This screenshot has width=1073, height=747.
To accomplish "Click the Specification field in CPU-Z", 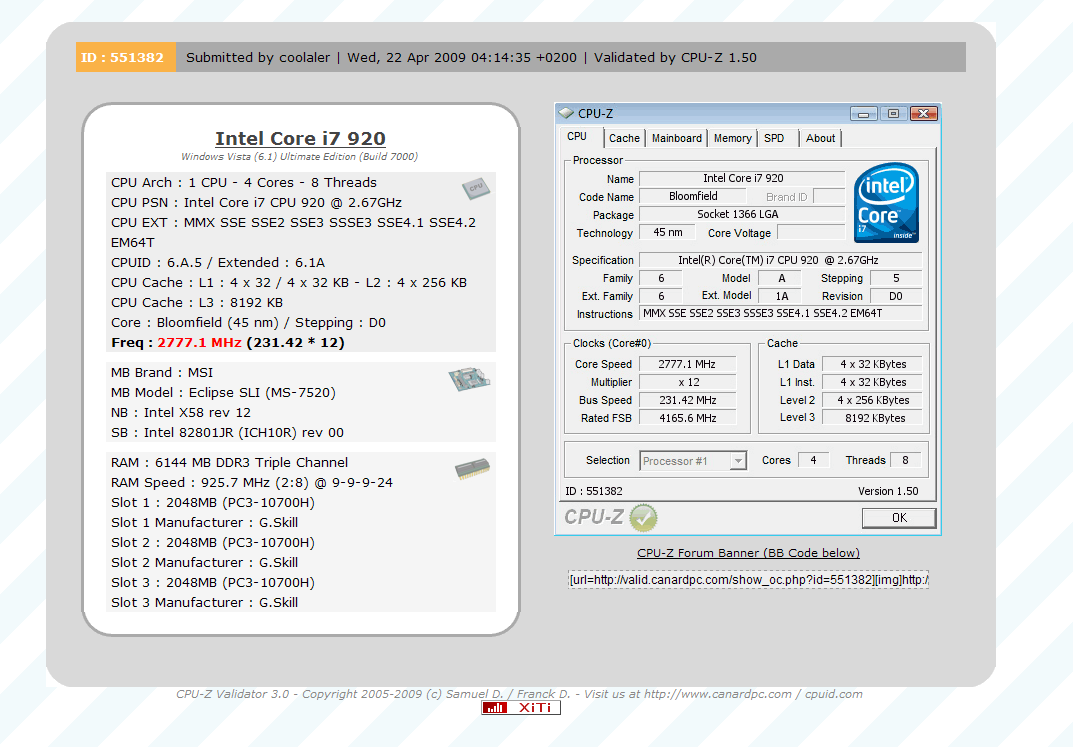I will pyautogui.click(x=781, y=260).
